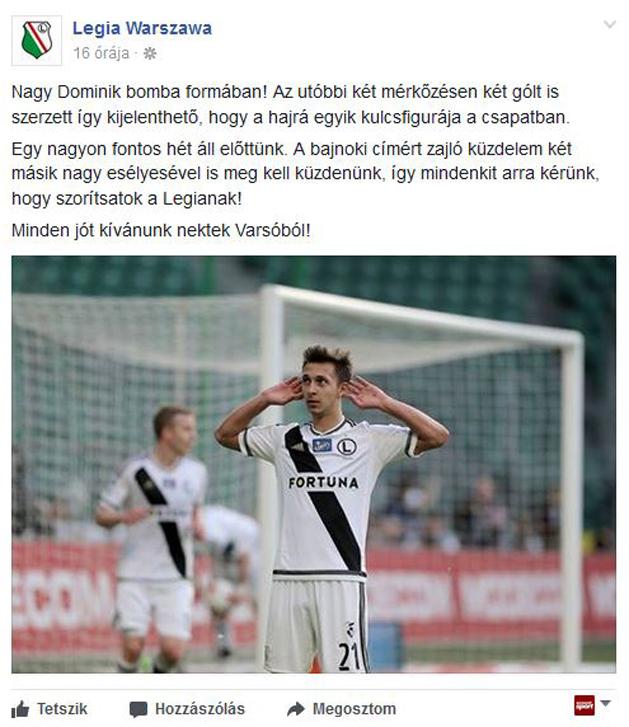Open the Legia Warszawa crest profile picture
The height and width of the screenshot is (727, 629).
(x=37, y=40)
